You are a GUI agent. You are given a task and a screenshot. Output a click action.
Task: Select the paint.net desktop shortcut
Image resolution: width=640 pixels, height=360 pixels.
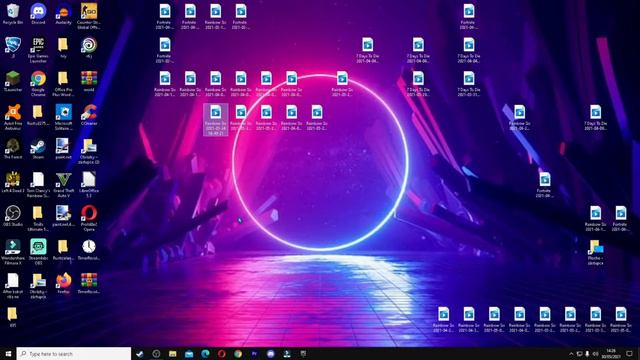[63, 149]
